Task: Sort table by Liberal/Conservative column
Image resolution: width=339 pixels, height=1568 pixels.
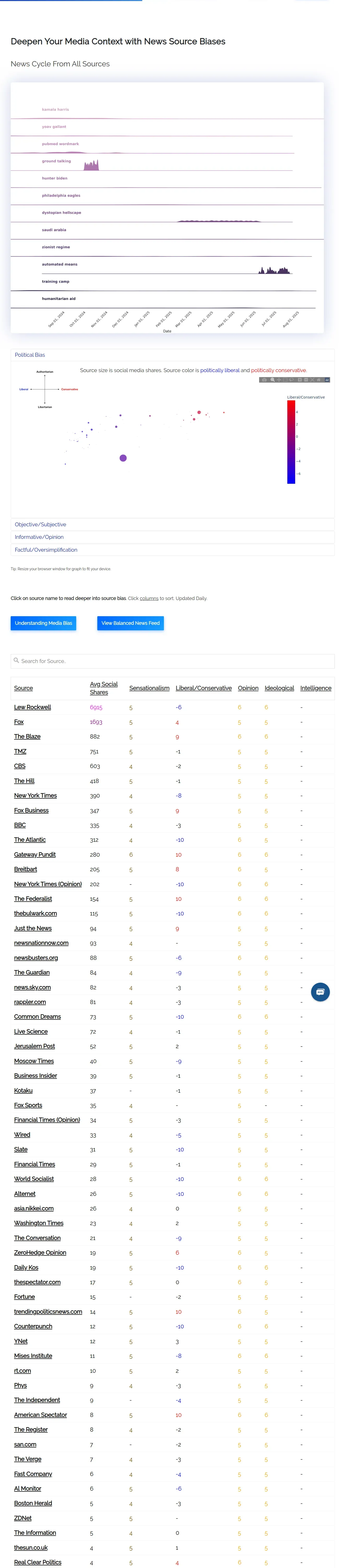Action: [x=204, y=688]
